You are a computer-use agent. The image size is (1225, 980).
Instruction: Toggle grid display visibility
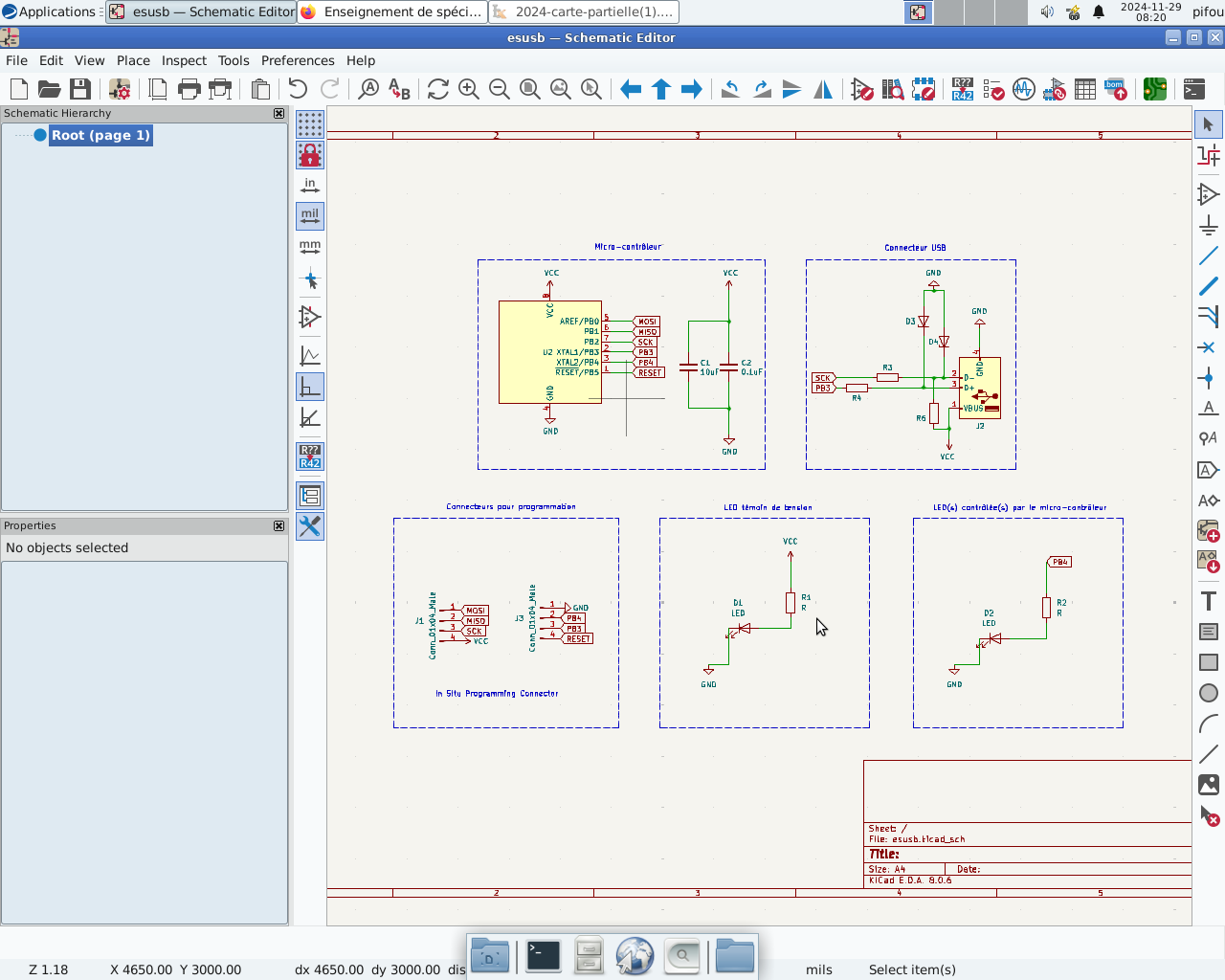pyautogui.click(x=310, y=124)
